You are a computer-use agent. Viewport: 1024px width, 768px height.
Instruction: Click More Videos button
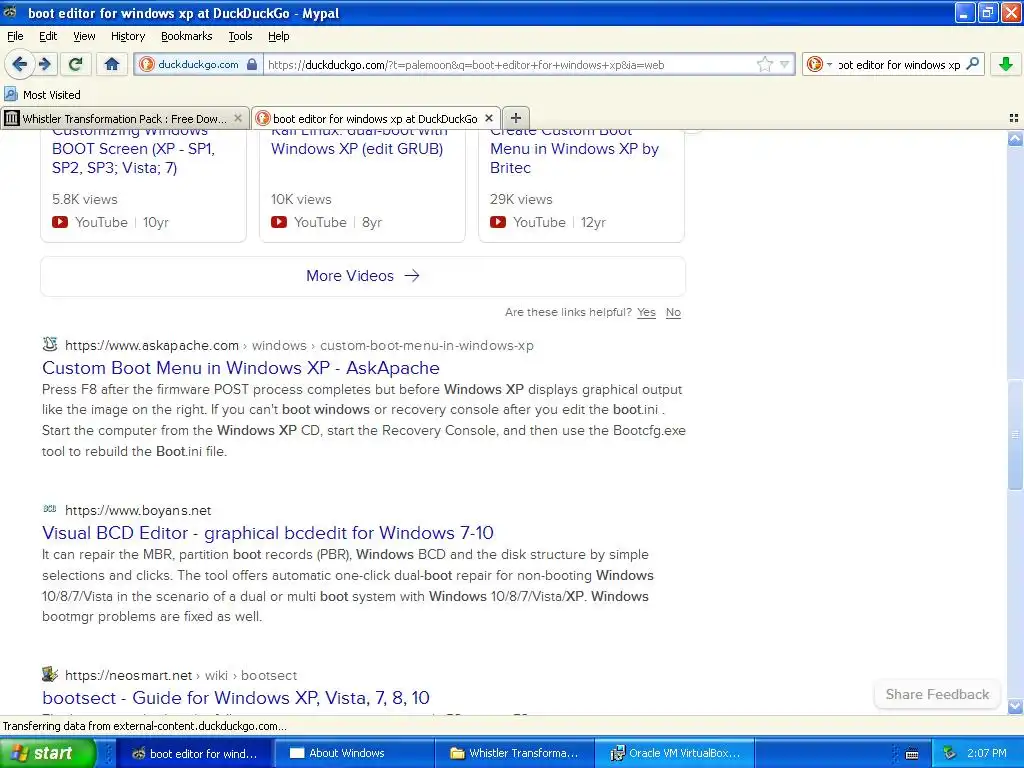[363, 276]
